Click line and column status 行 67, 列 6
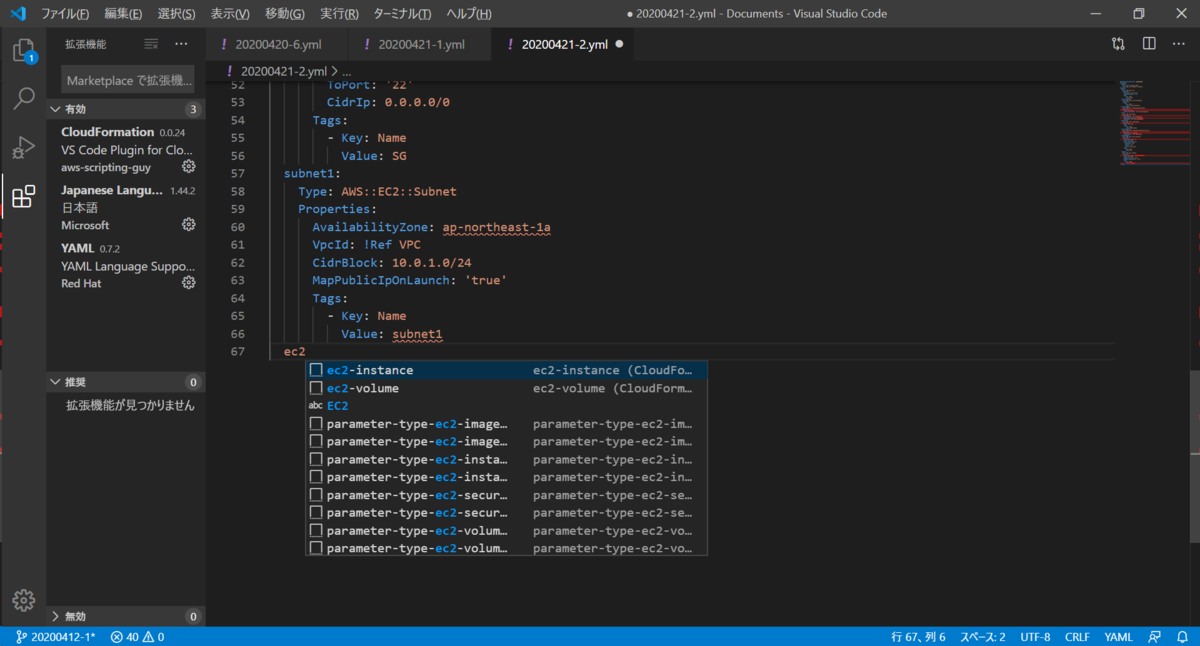1200x646 pixels. click(x=918, y=636)
